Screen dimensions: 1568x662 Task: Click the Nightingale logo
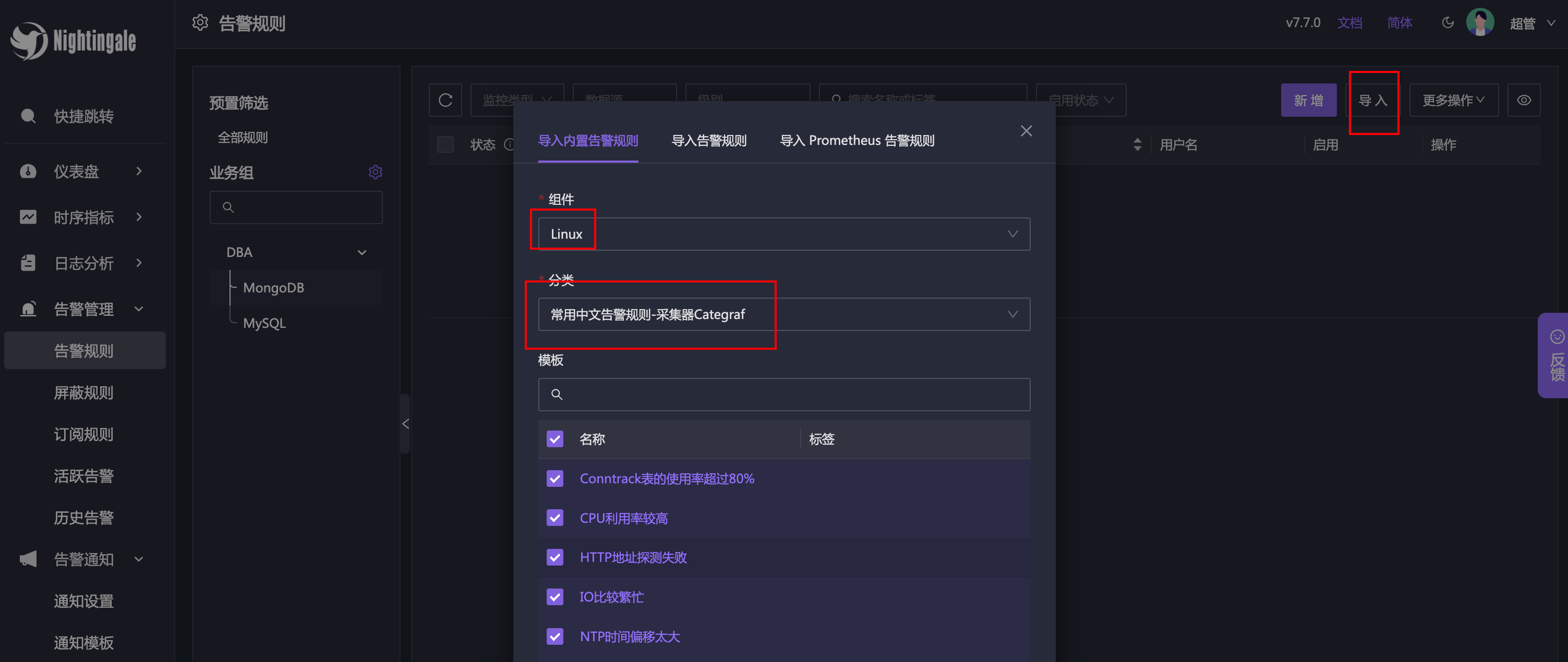tap(73, 41)
